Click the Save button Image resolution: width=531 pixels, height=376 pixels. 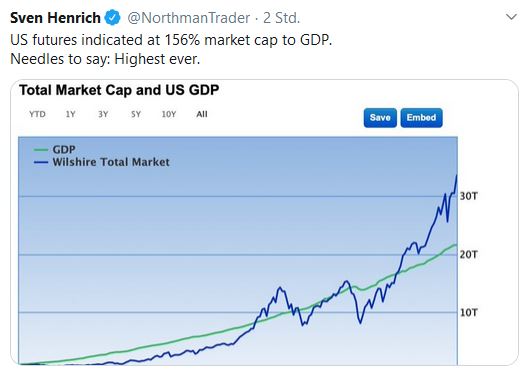click(x=380, y=118)
